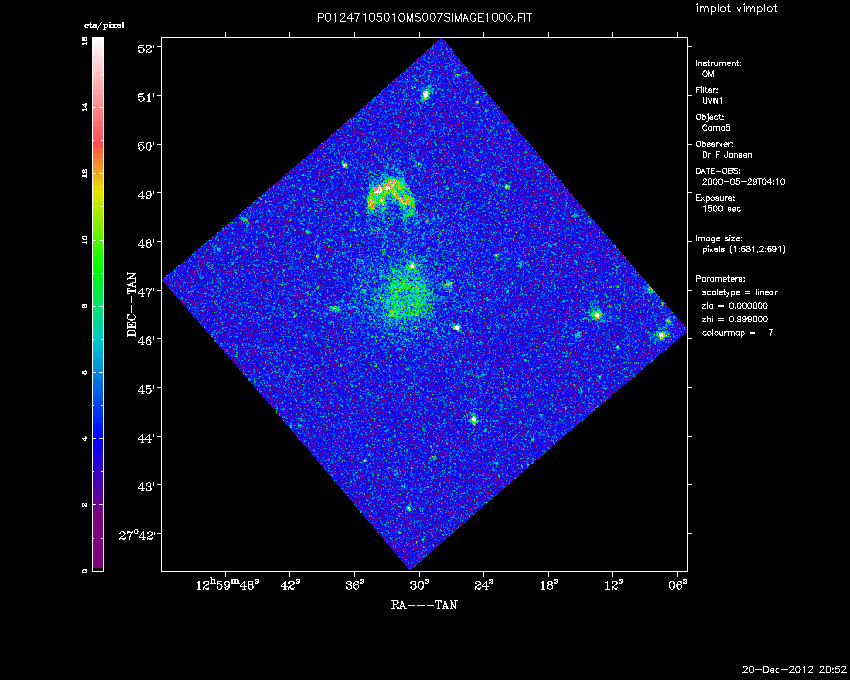Click the 'RA---TAN' axis label
Image resolution: width=850 pixels, height=680 pixels.
pos(424,605)
